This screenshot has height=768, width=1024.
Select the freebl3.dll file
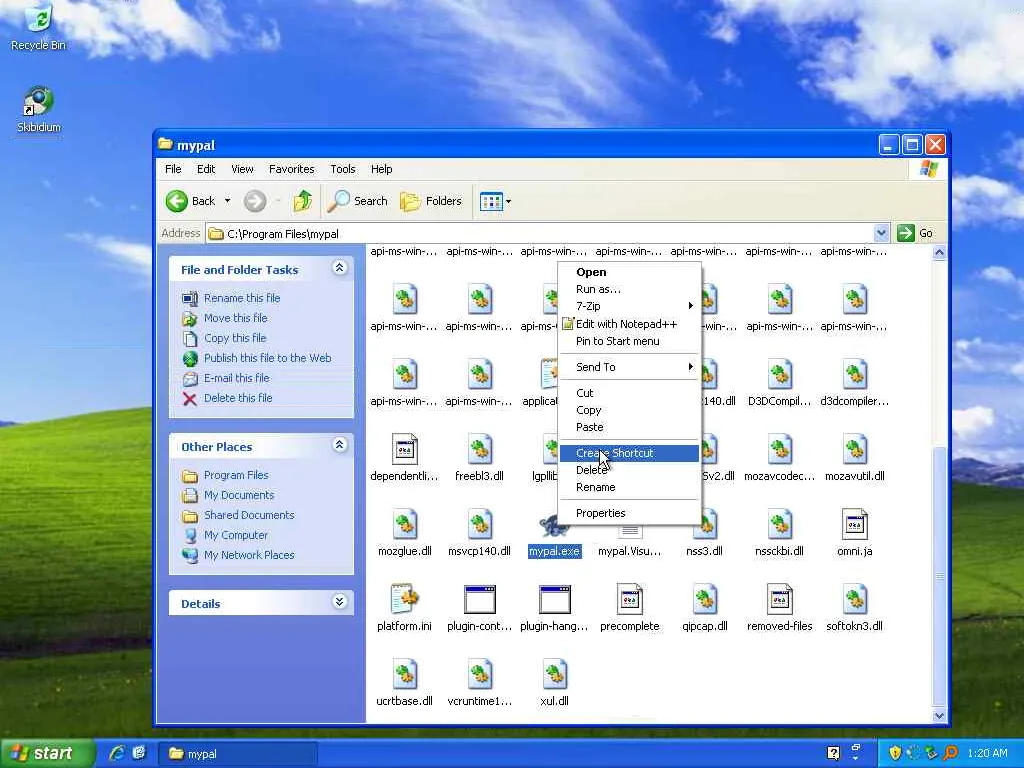[479, 458]
